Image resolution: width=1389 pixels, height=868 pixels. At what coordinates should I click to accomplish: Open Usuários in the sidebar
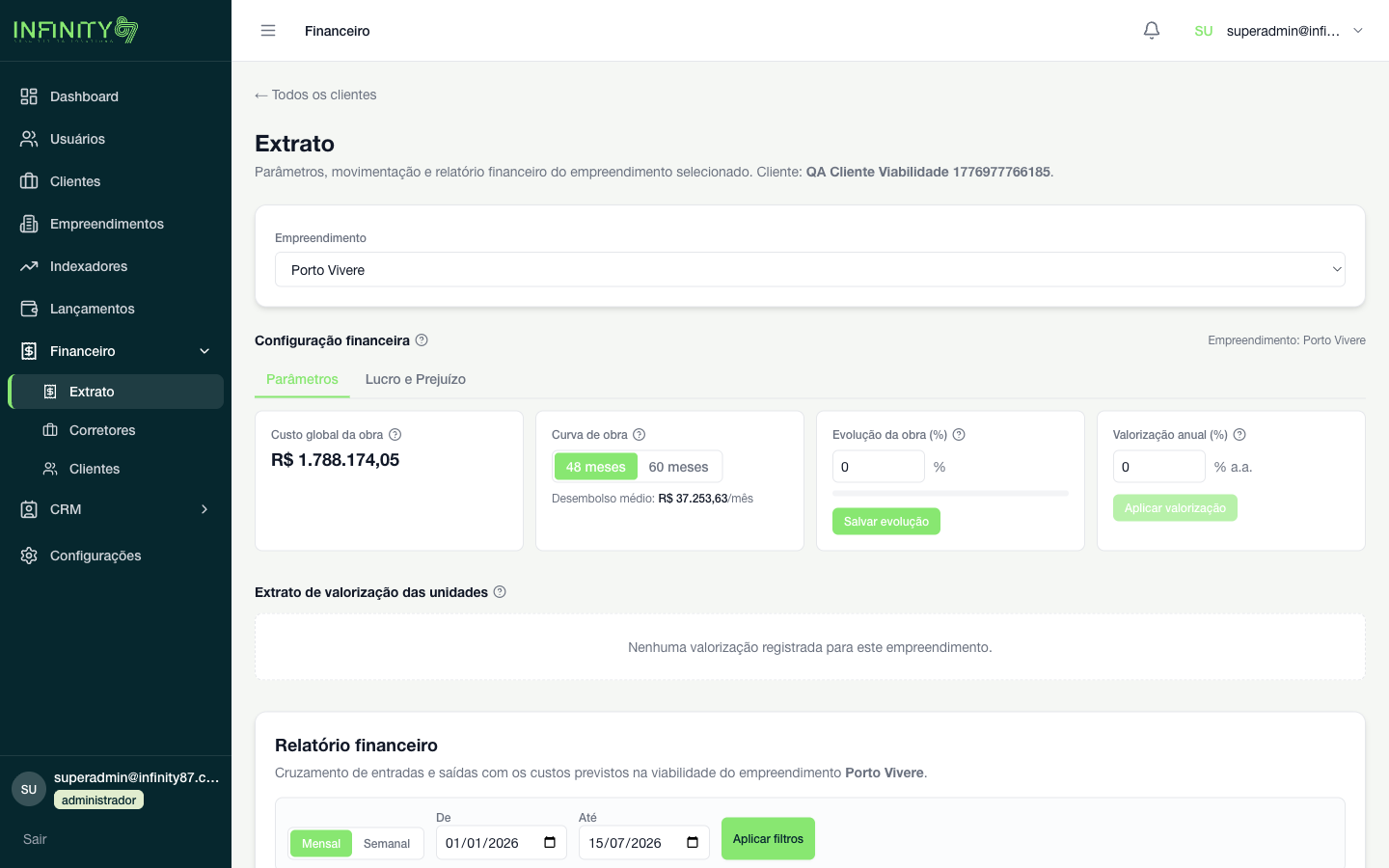116,139
